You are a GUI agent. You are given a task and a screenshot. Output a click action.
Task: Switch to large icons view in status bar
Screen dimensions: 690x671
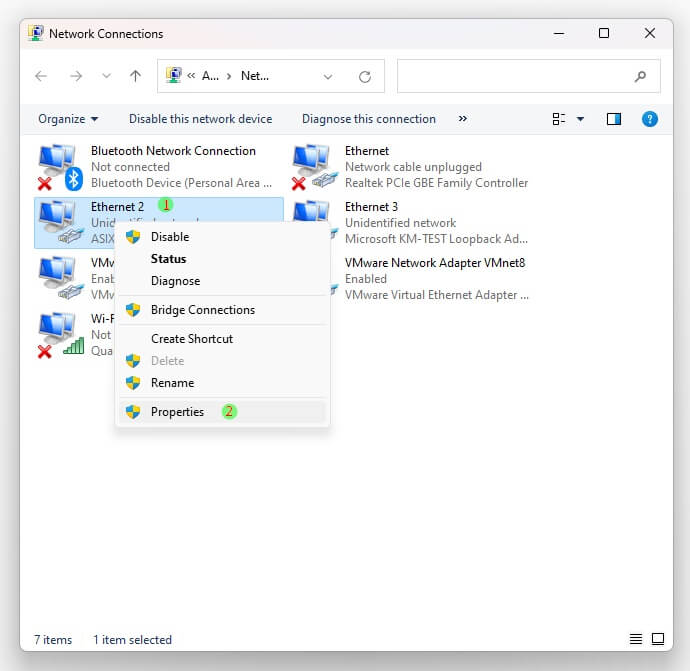[658, 639]
